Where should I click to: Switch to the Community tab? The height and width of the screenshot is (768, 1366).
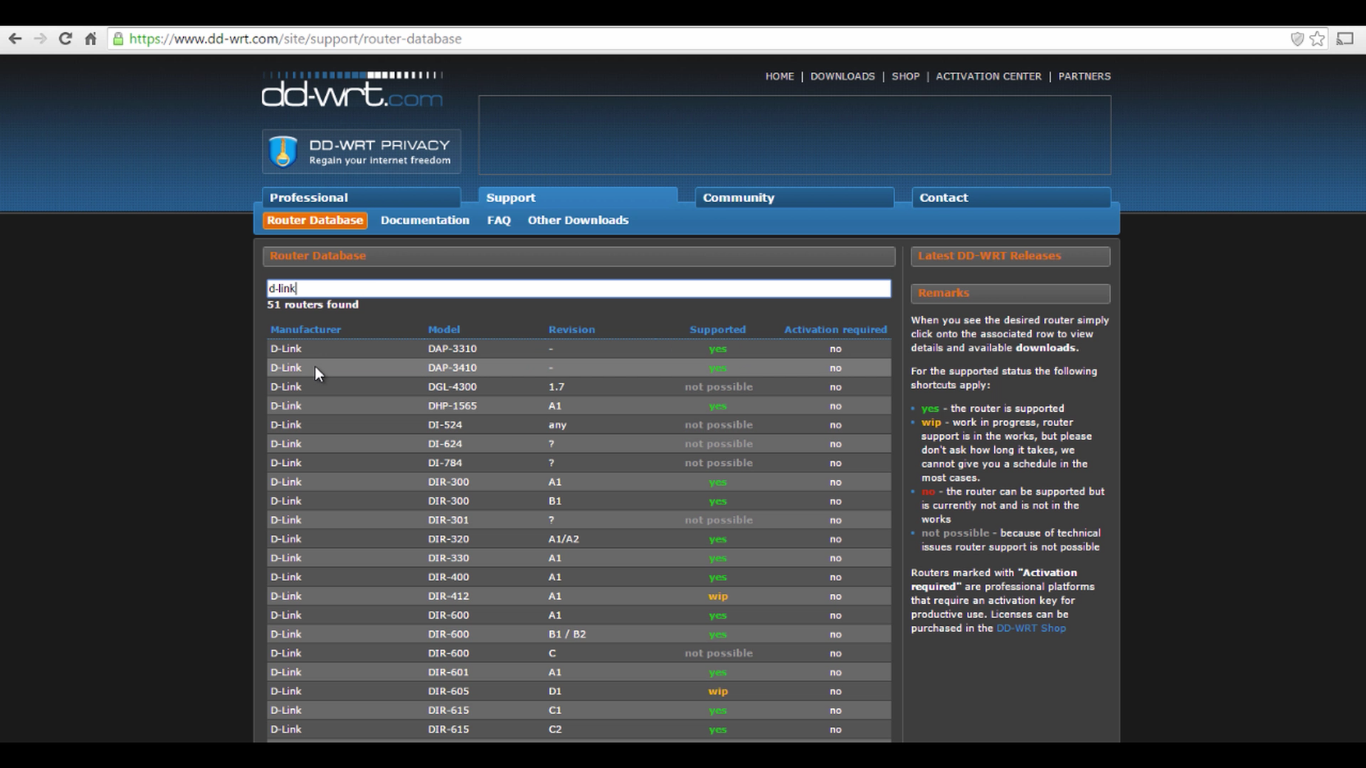(x=795, y=198)
